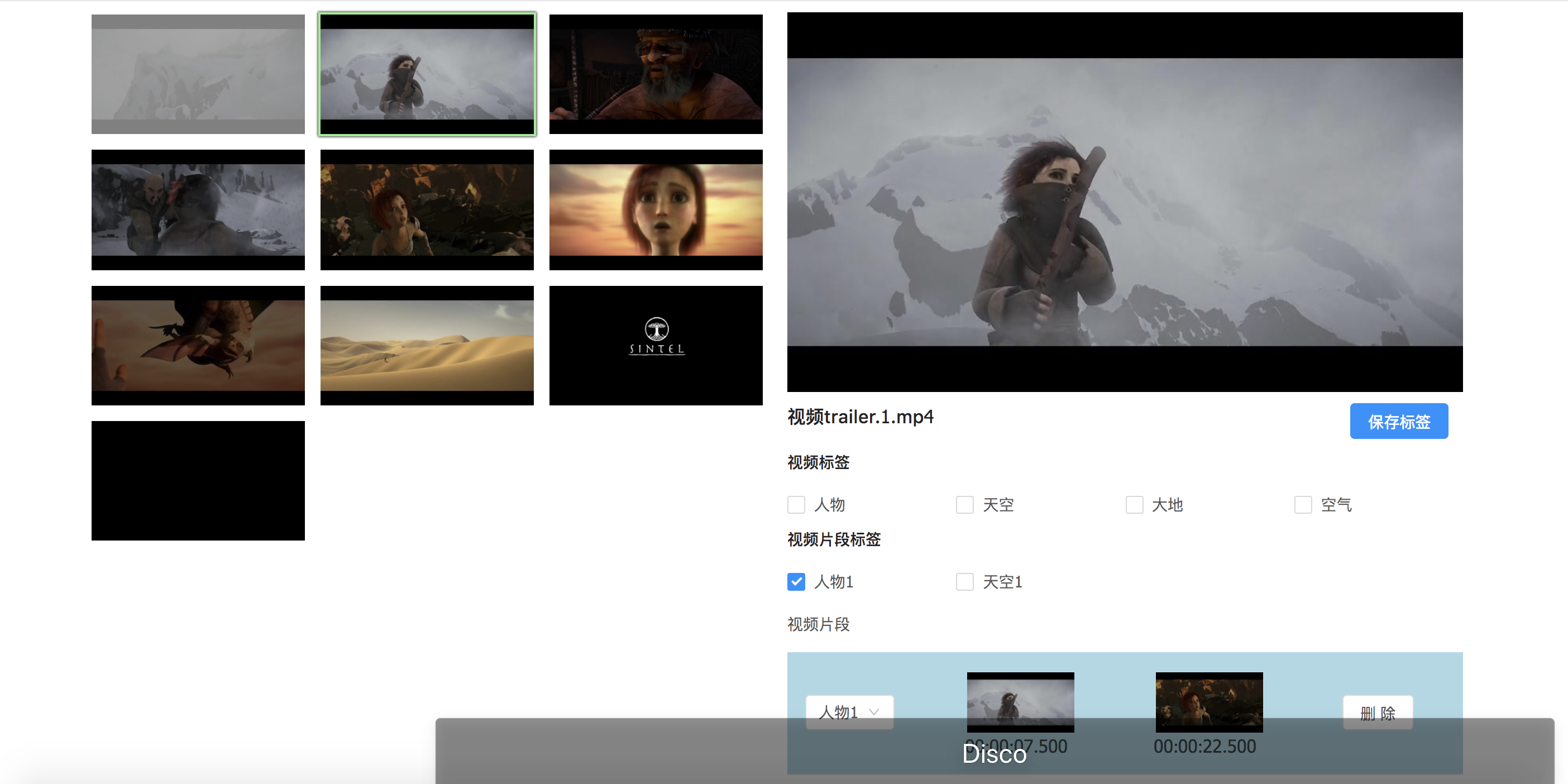Viewport: 1568px width, 784px height.
Task: Check the 天空 video tag
Action: [964, 505]
